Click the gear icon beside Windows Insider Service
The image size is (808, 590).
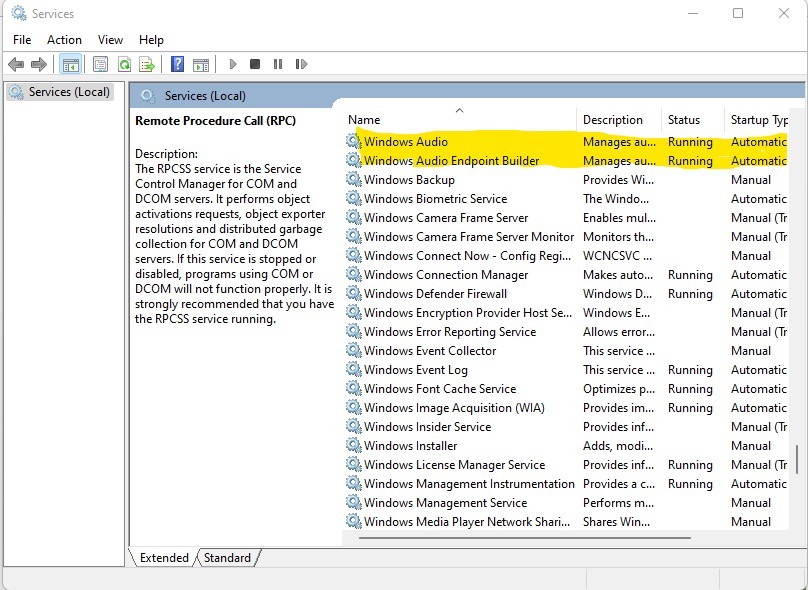[x=354, y=426]
